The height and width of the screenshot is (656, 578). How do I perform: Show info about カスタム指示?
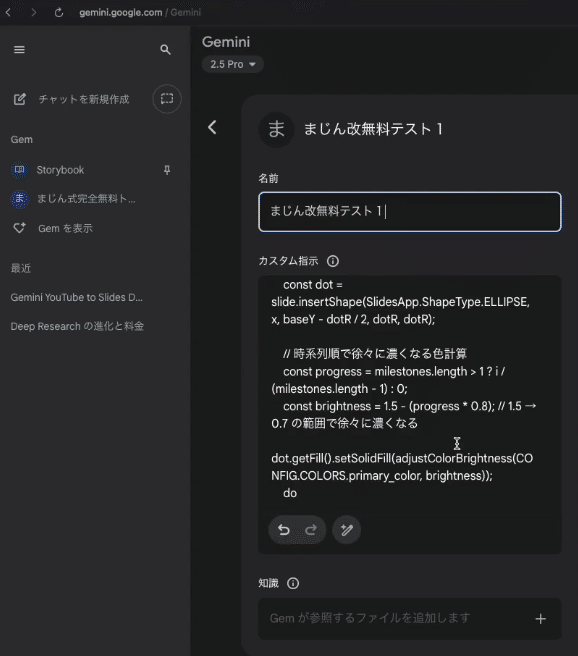pos(333,261)
